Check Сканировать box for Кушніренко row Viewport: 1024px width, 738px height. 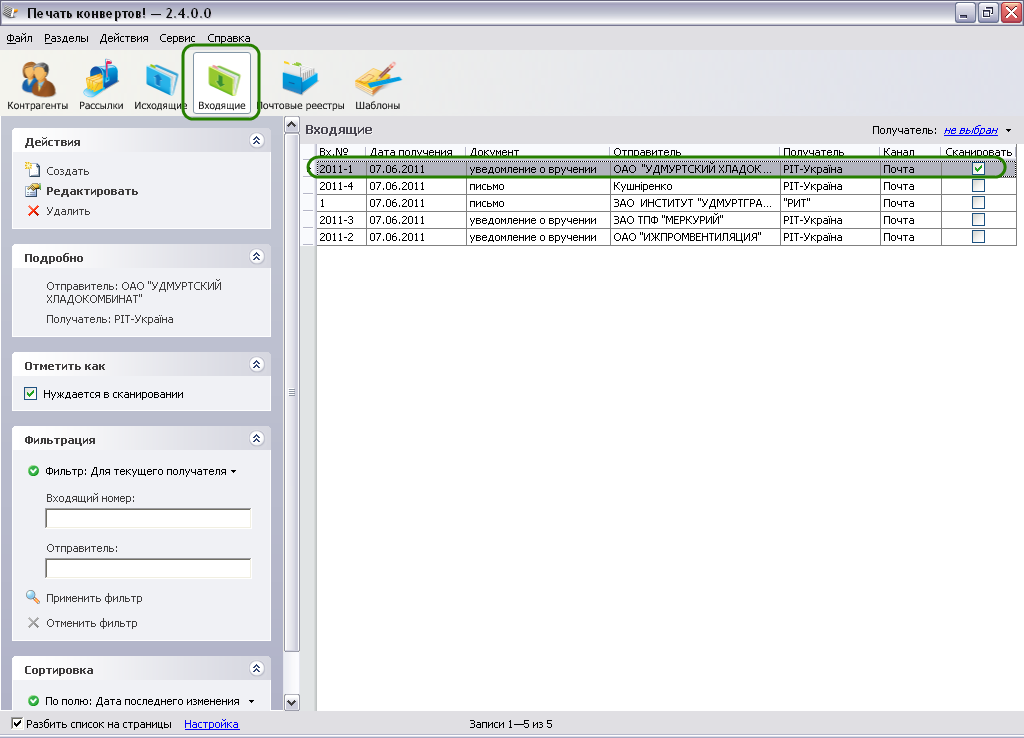(978, 186)
